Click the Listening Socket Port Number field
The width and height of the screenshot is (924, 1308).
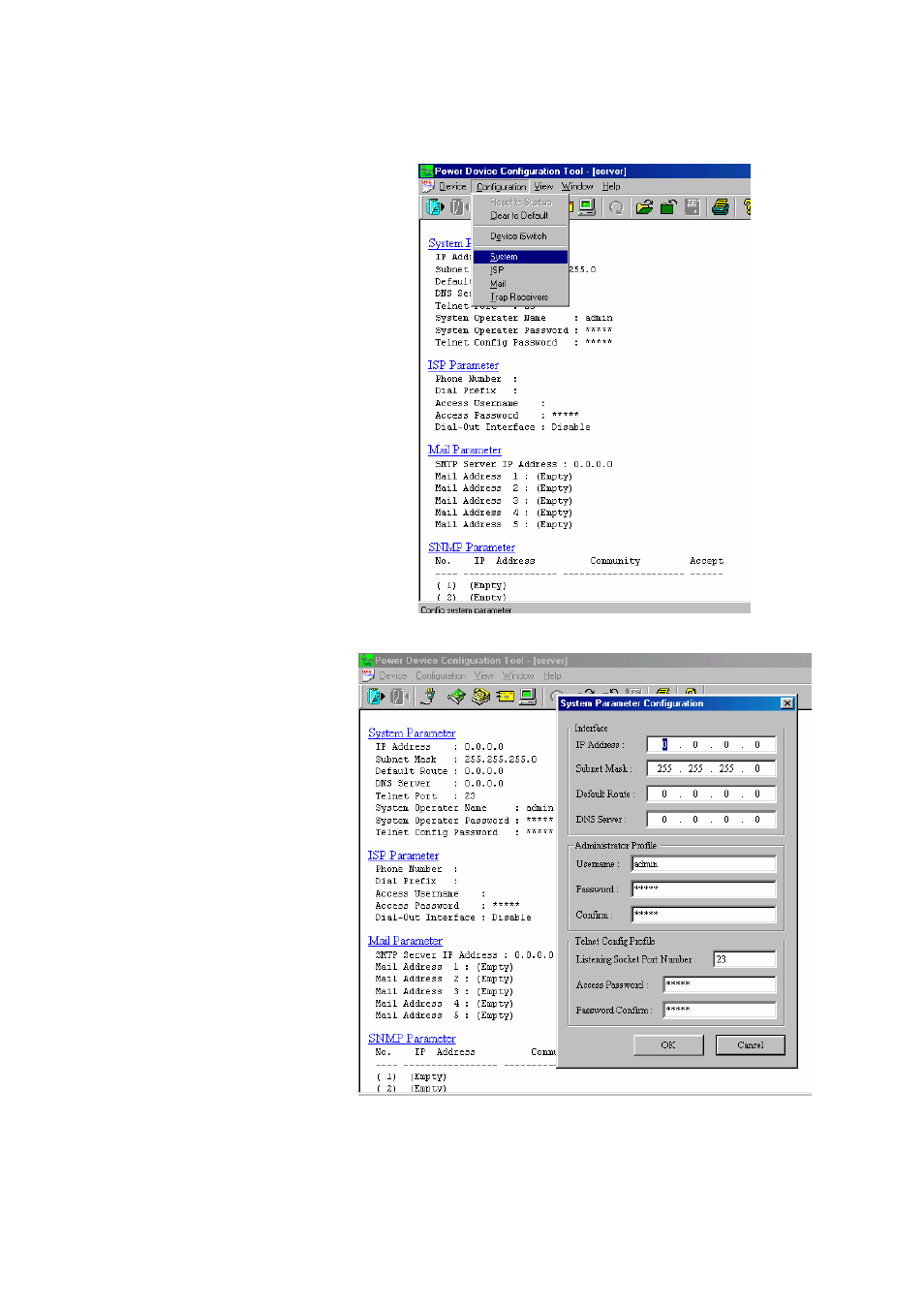[x=745, y=959]
